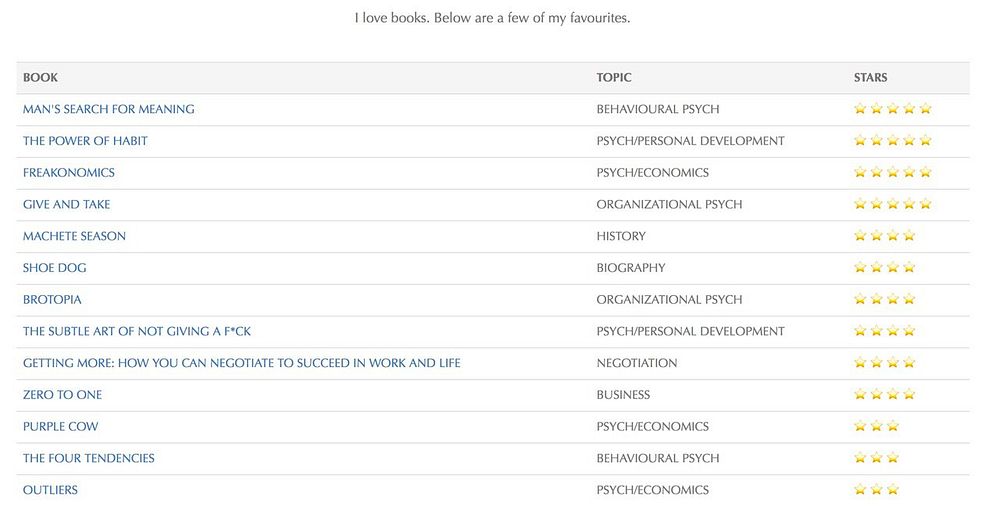1000x531 pixels.
Task: Open the Outliers book link
Action: click(x=50, y=490)
